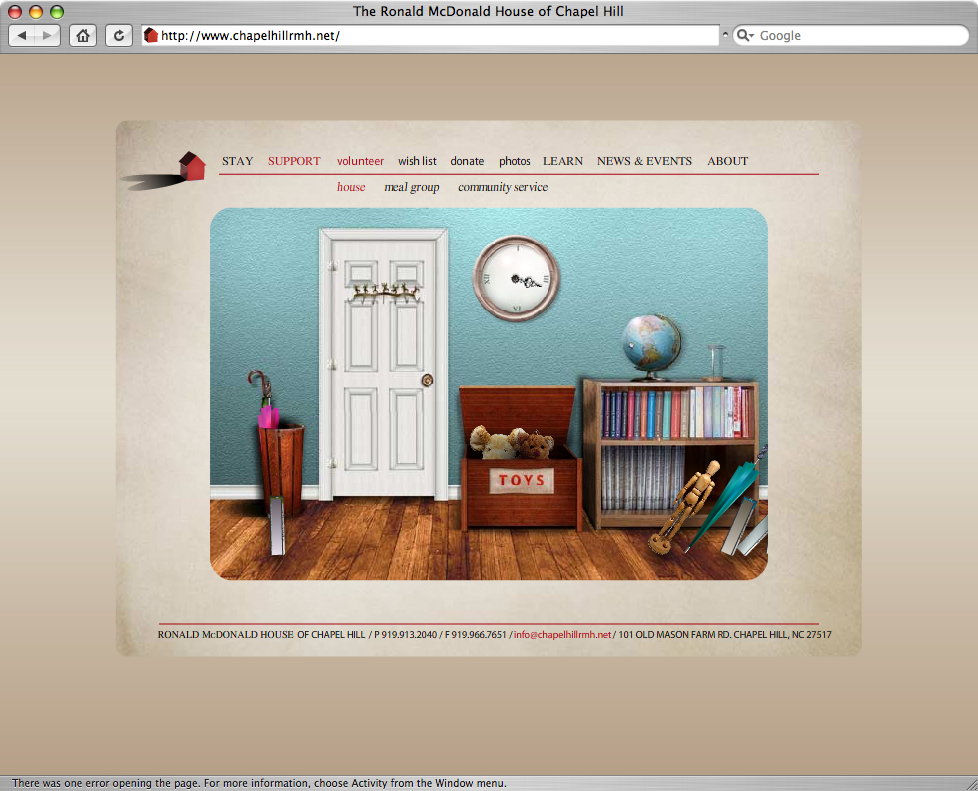Open the photos page

515,161
